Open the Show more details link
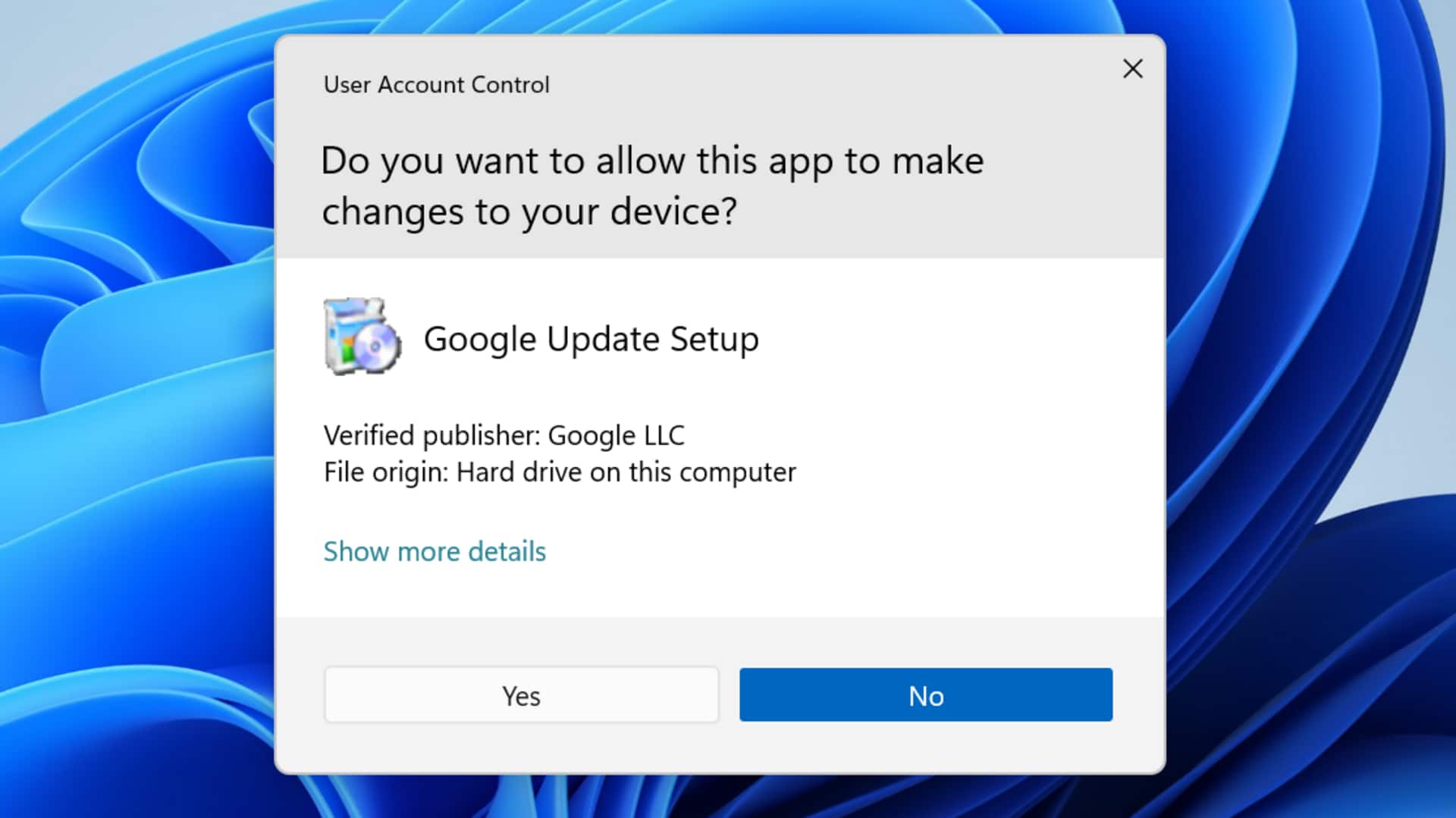Viewport: 1456px width, 818px height. [x=435, y=551]
